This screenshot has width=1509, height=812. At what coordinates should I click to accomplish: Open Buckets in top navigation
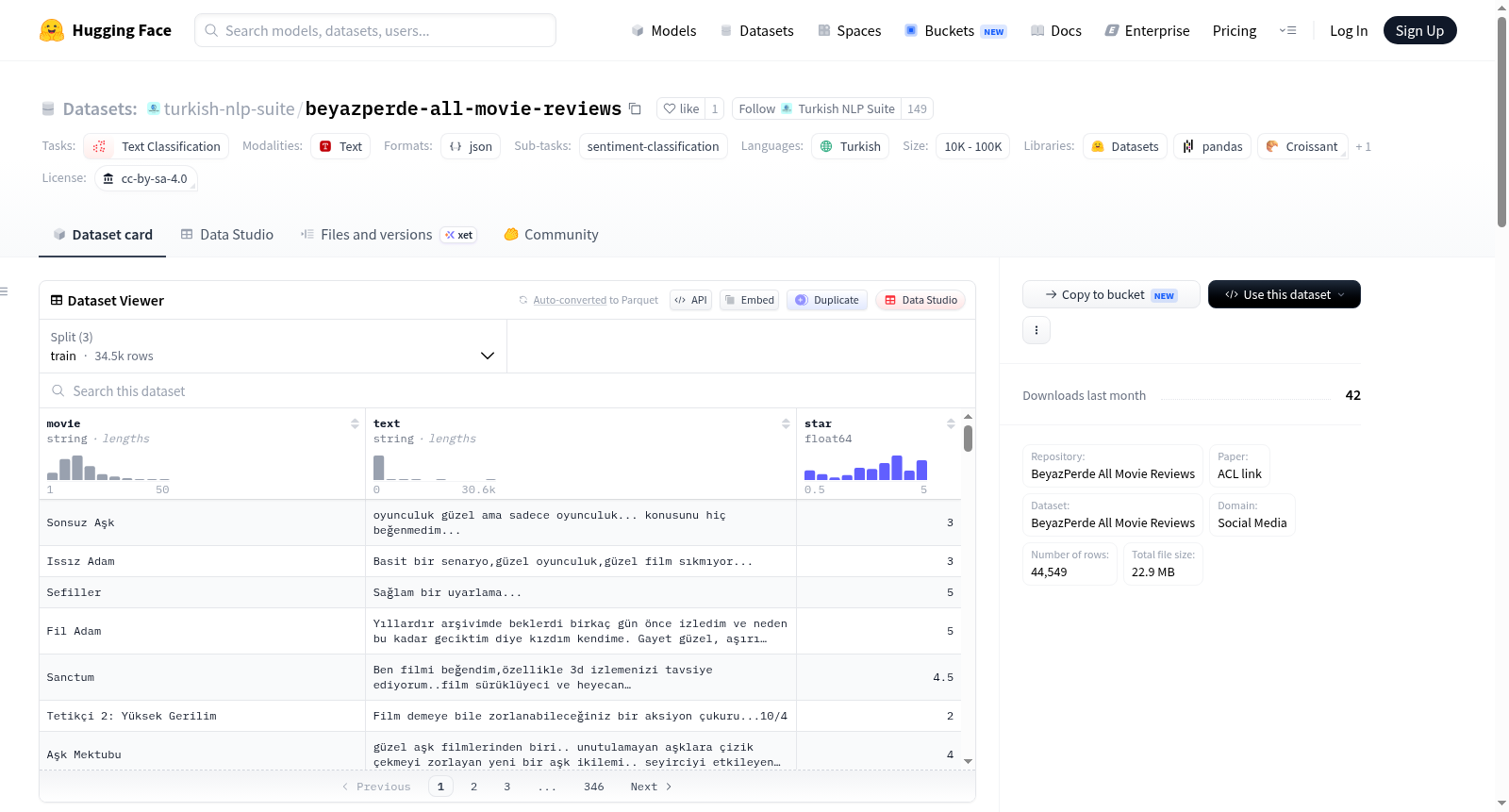[955, 30]
